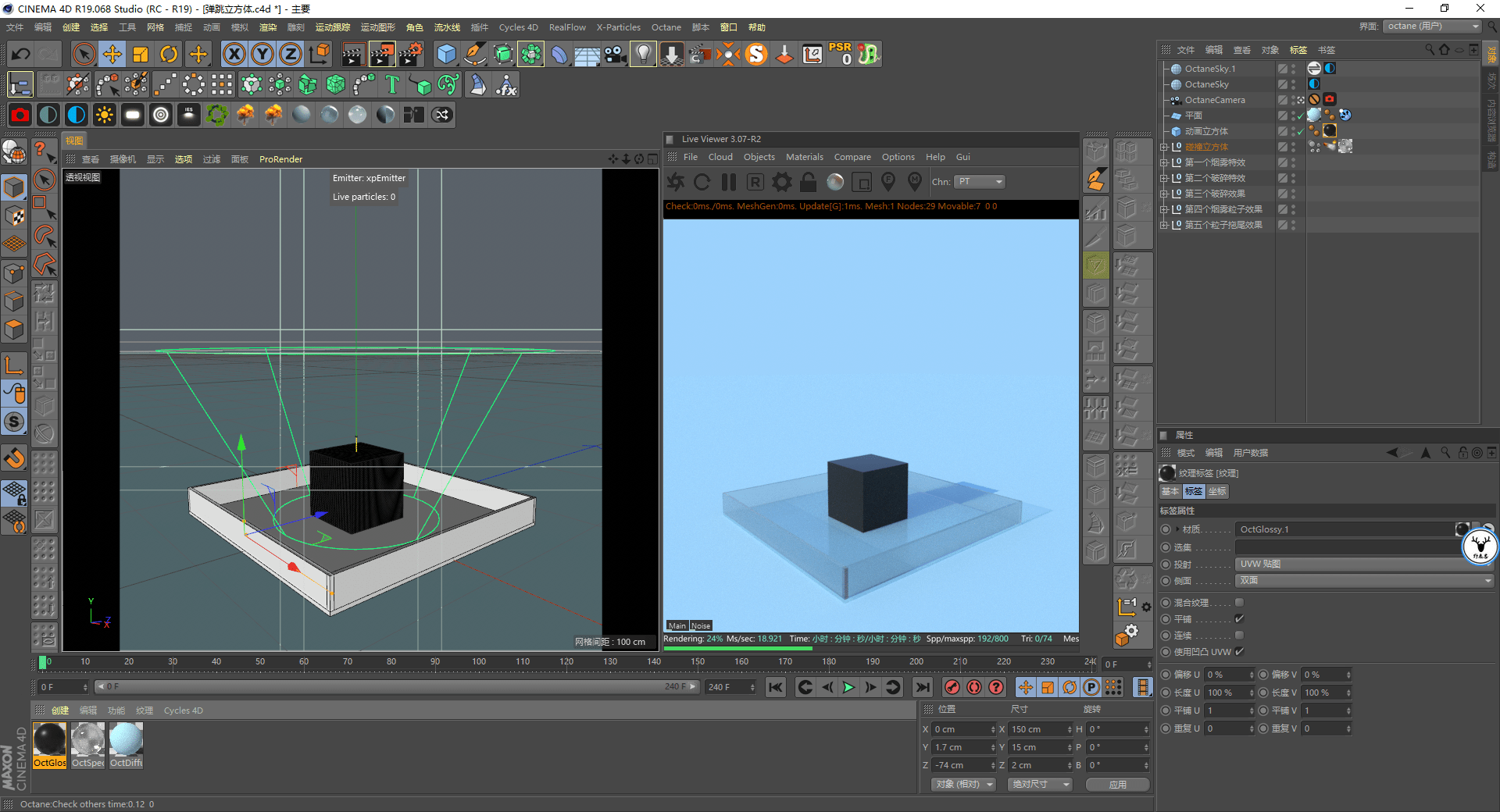Screen dimensions: 1500x812
Task: Open the Octane menu in menu bar
Action: point(666,27)
